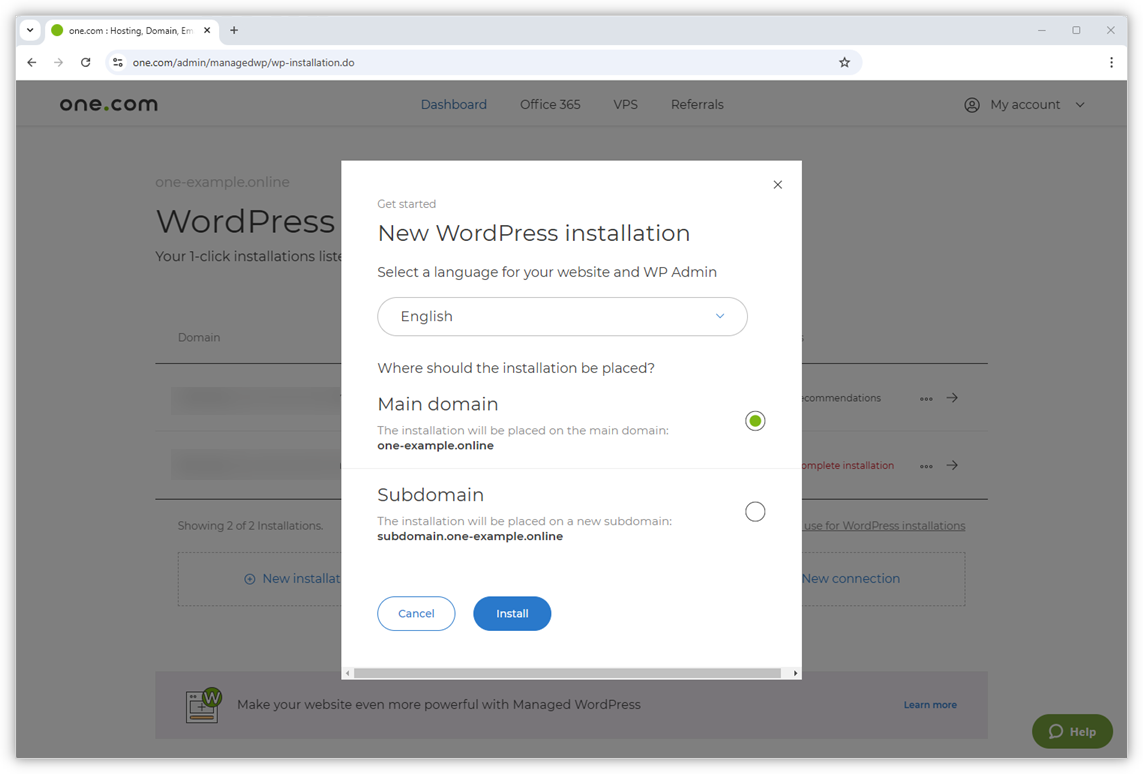The image size is (1143, 774).
Task: Bookmark the page using the star icon
Action: tap(844, 62)
